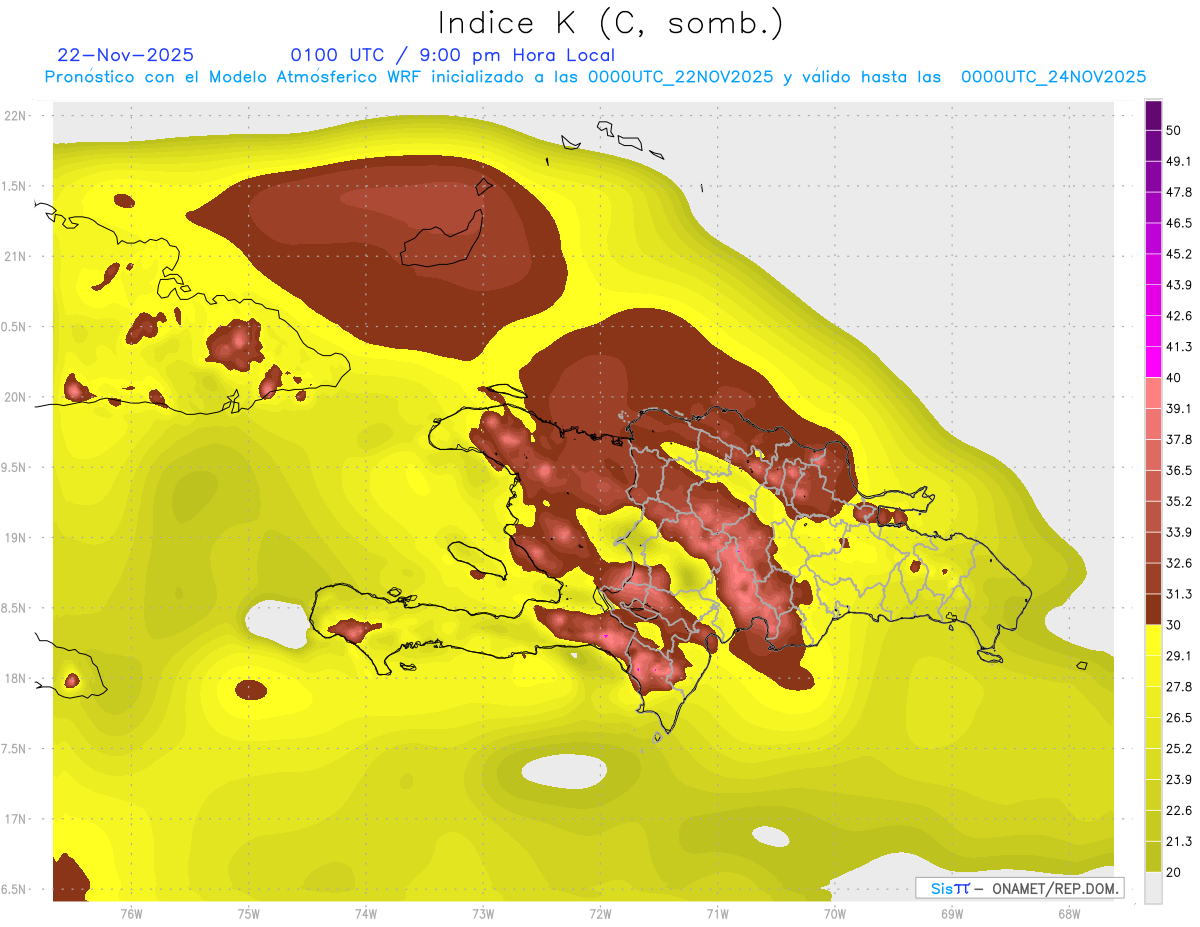Click the "75W" longitude axis label
1200x927 pixels.
tap(249, 913)
